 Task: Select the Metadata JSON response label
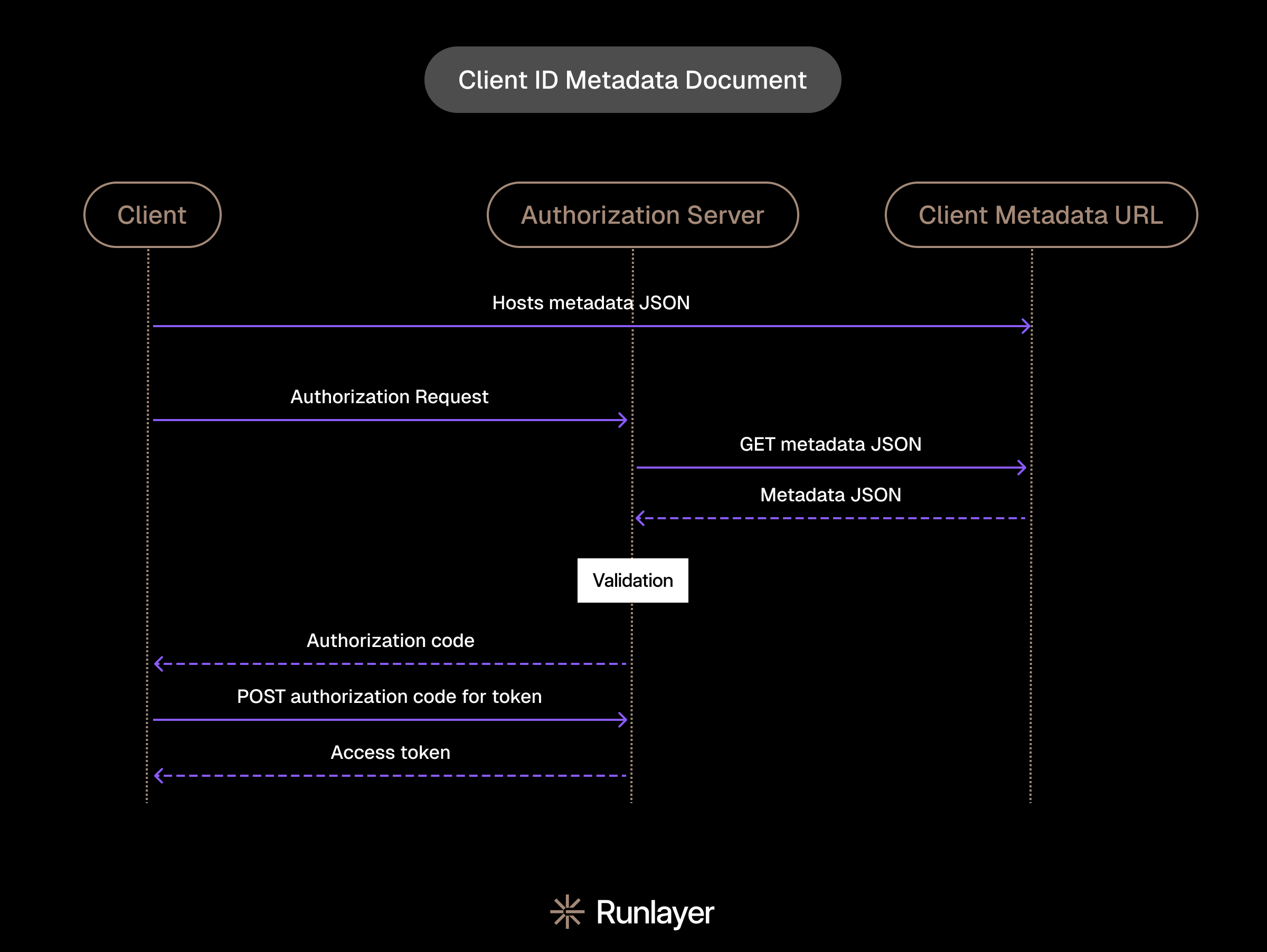830,494
